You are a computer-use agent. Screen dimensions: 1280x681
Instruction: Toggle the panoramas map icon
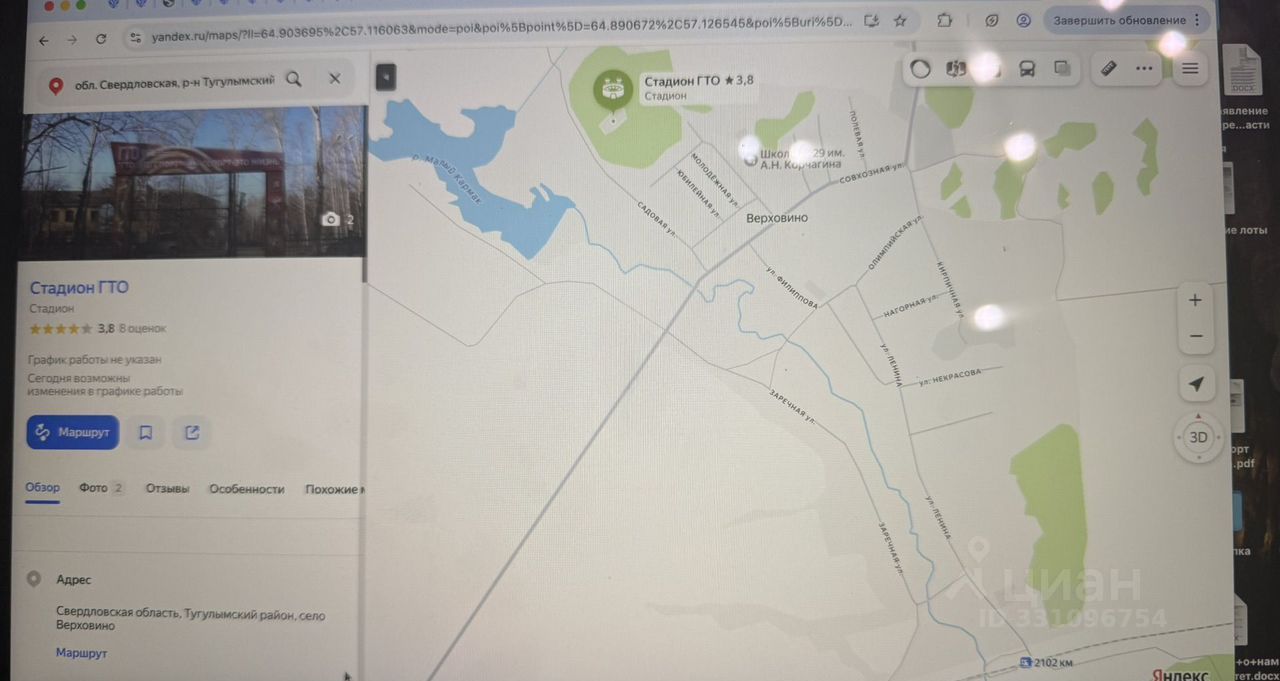[x=956, y=69]
